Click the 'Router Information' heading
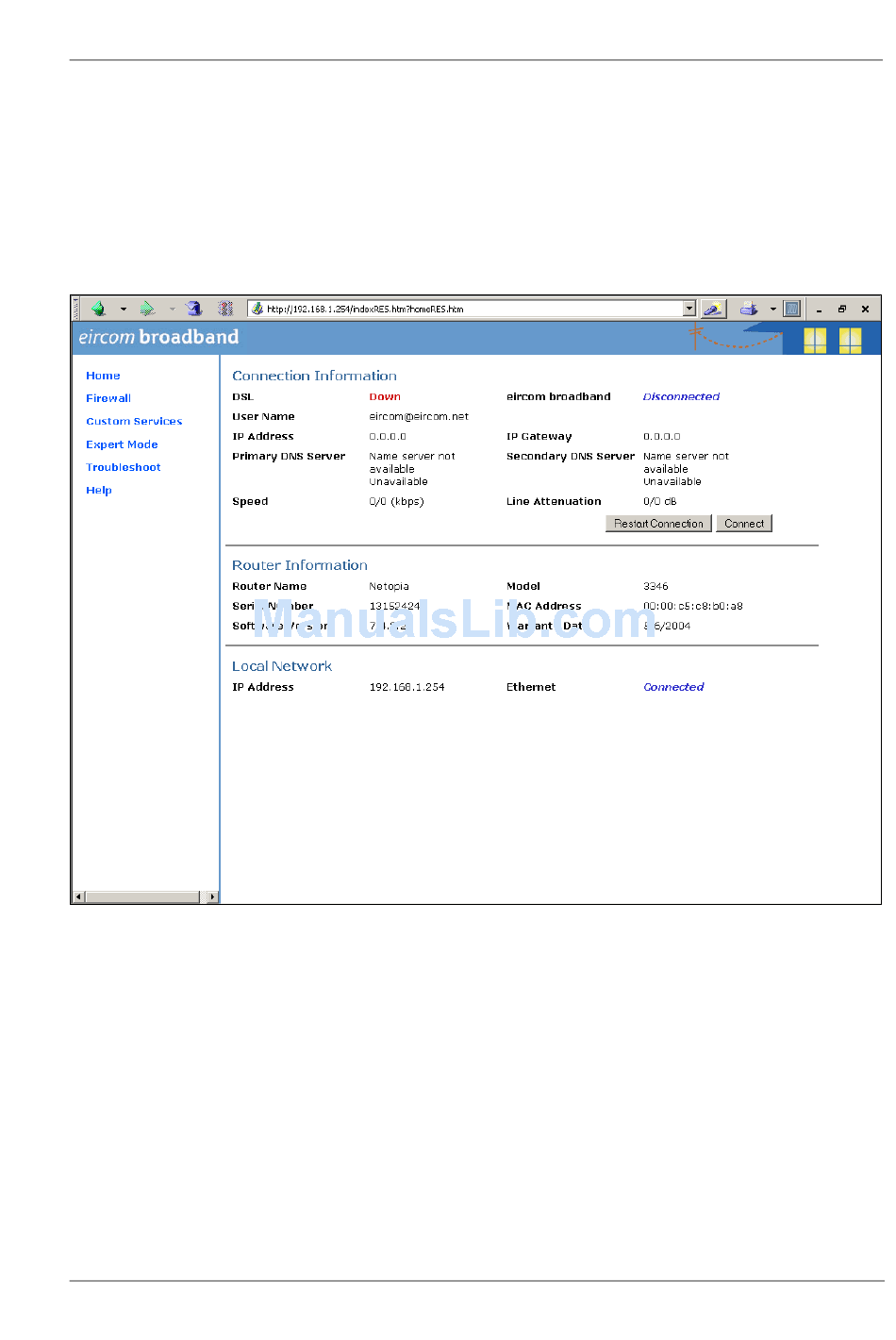The image size is (896, 1340). (300, 565)
